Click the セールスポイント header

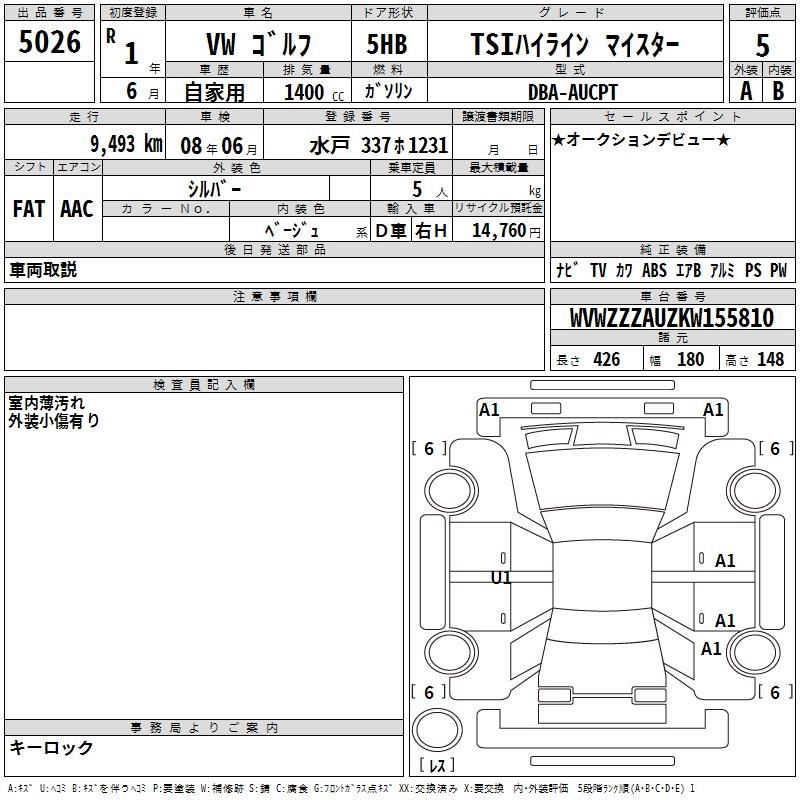pyautogui.click(x=672, y=116)
